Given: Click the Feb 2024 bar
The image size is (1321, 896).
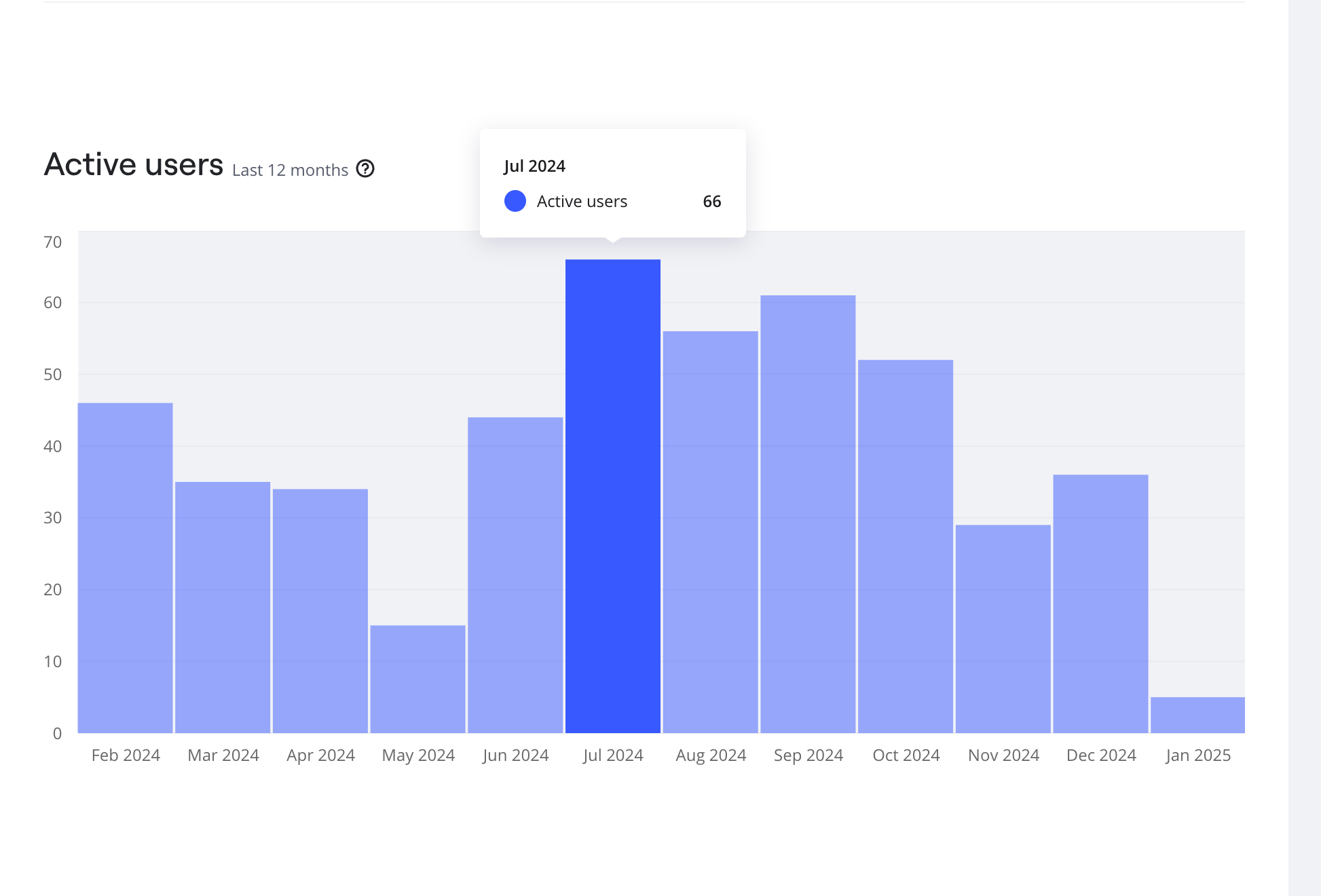Looking at the screenshot, I should pyautogui.click(x=126, y=567).
